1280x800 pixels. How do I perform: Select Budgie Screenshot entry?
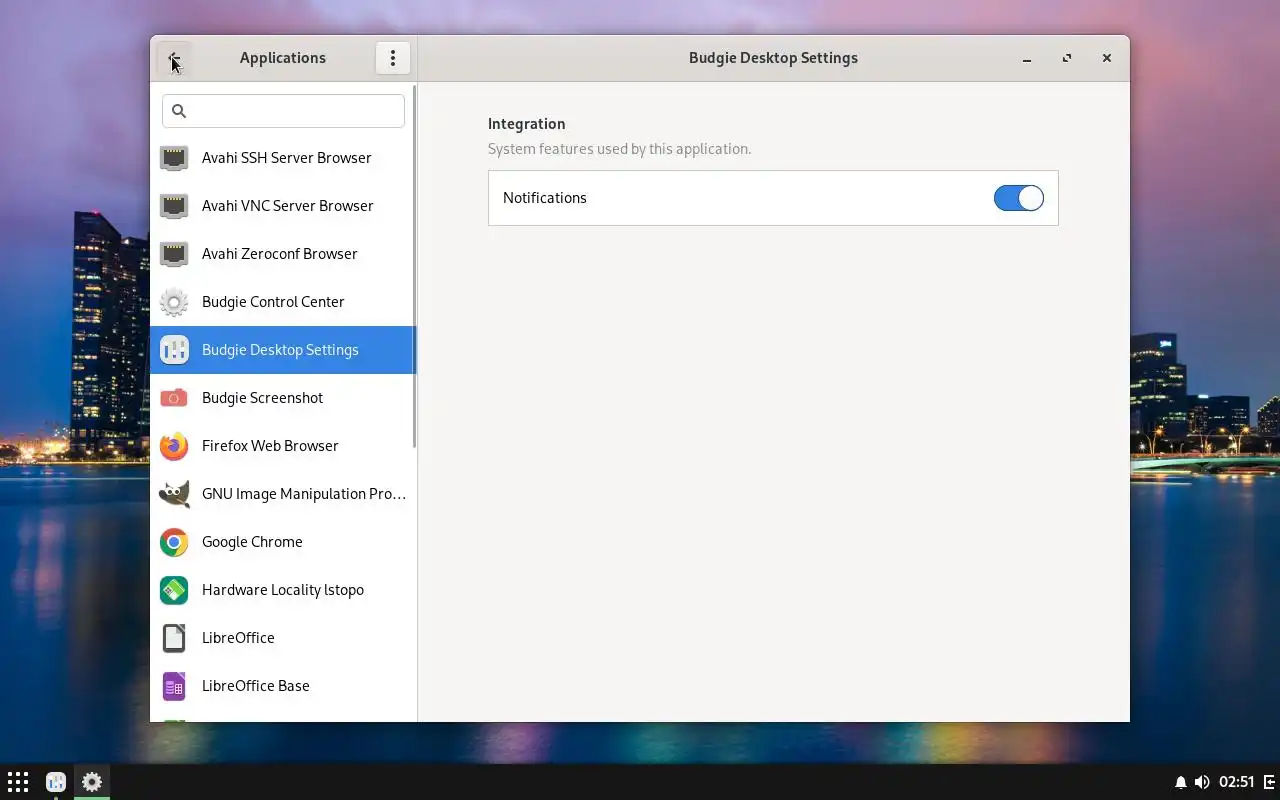283,398
